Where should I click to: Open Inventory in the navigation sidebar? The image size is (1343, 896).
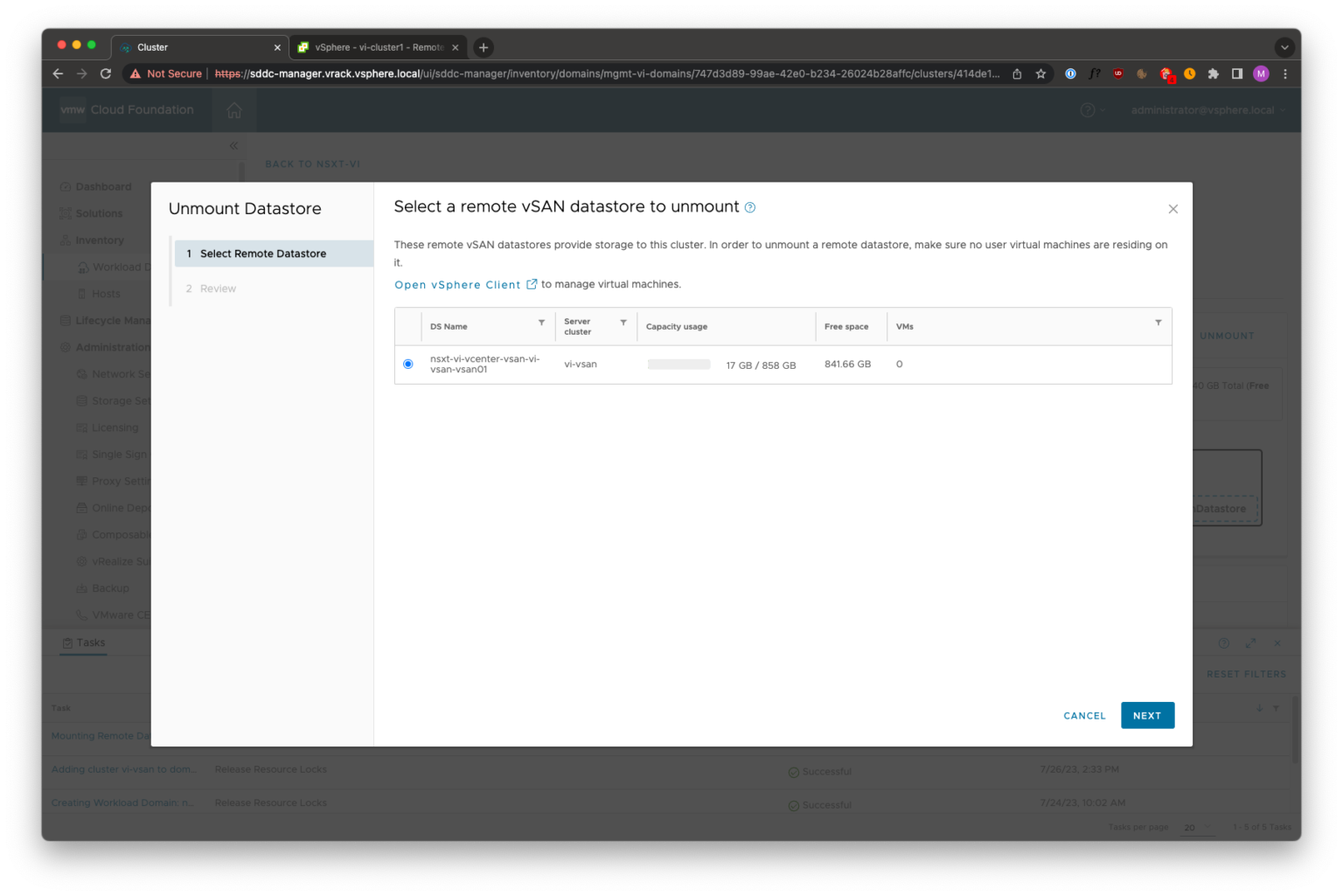tap(99, 240)
